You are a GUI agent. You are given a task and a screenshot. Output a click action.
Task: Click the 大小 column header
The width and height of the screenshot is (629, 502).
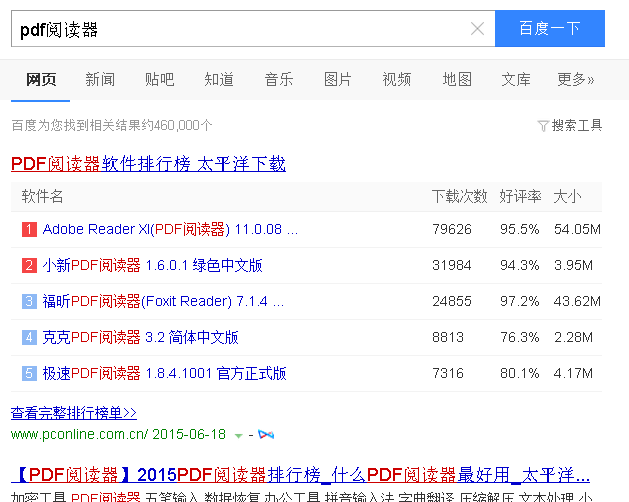pyautogui.click(x=567, y=197)
